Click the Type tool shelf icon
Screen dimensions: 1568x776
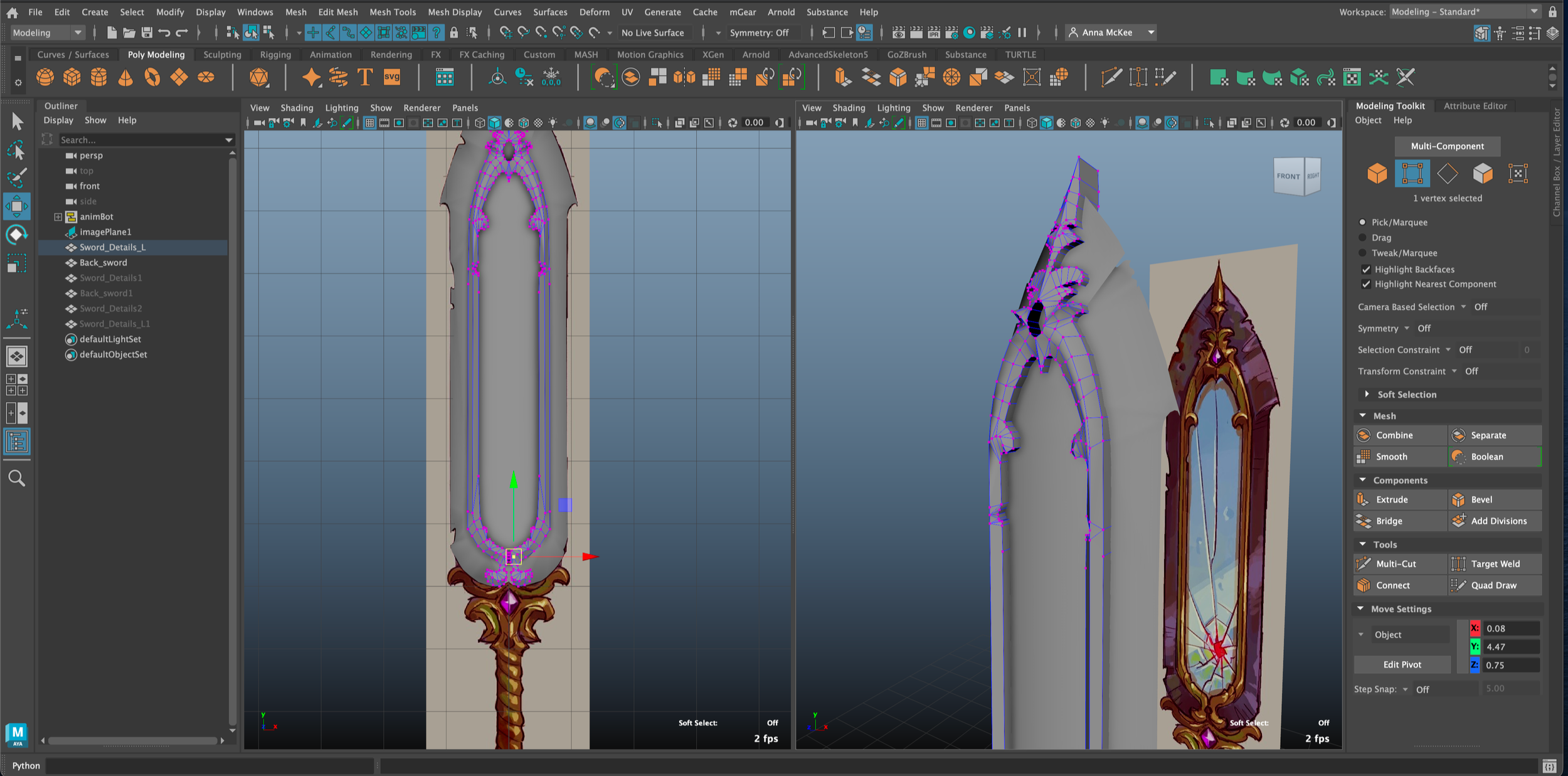click(365, 78)
